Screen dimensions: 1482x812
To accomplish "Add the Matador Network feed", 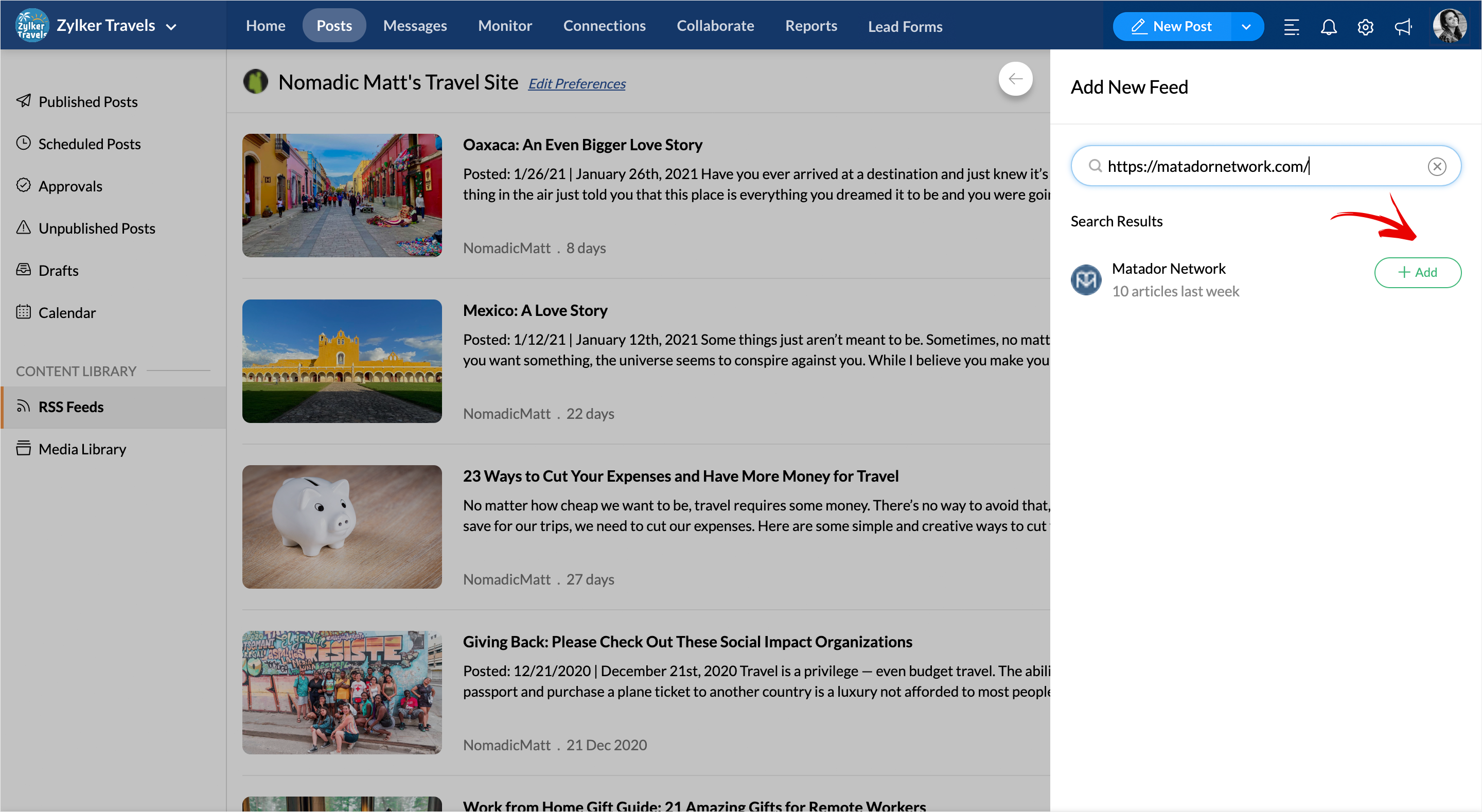I will click(x=1418, y=272).
